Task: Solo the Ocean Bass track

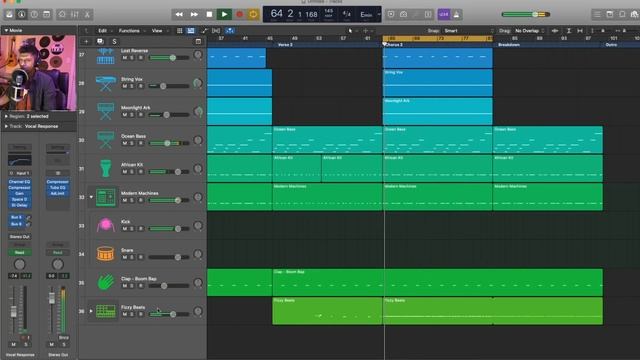Action: coord(132,143)
